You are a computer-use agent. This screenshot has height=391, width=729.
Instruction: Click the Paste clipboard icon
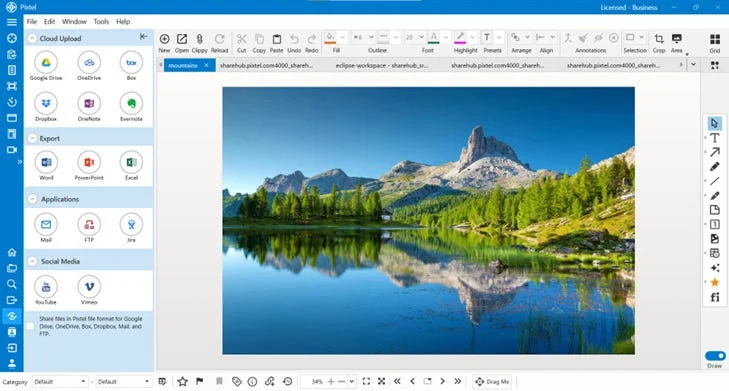pos(277,39)
